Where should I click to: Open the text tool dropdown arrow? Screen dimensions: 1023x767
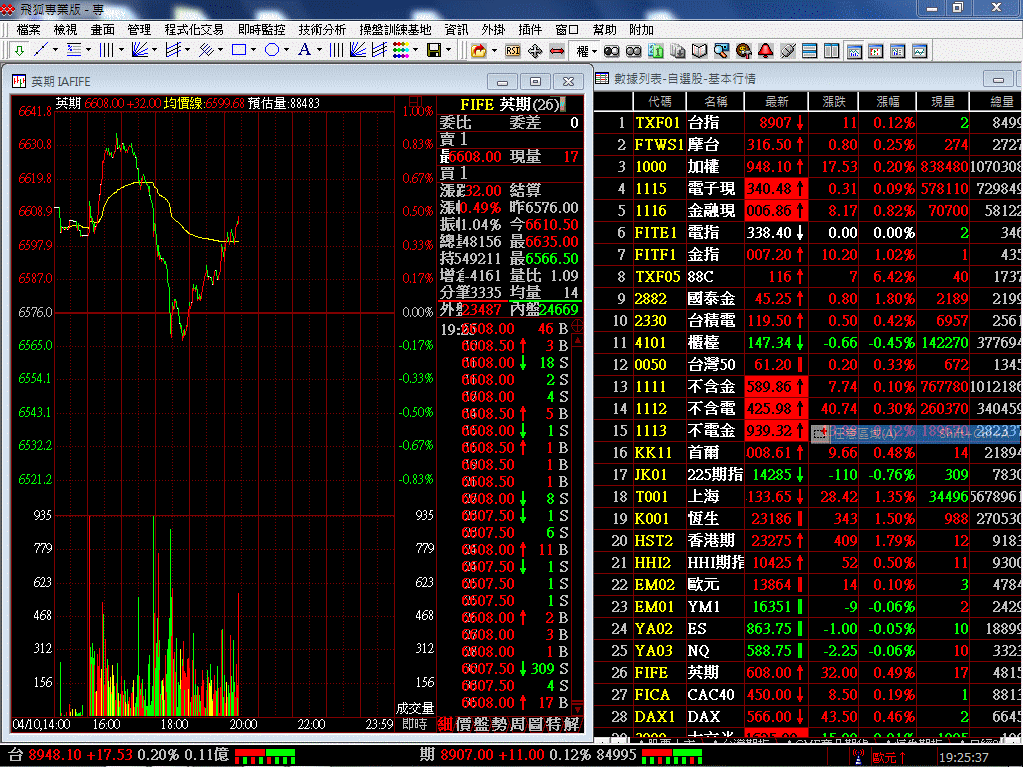pyautogui.click(x=319, y=50)
